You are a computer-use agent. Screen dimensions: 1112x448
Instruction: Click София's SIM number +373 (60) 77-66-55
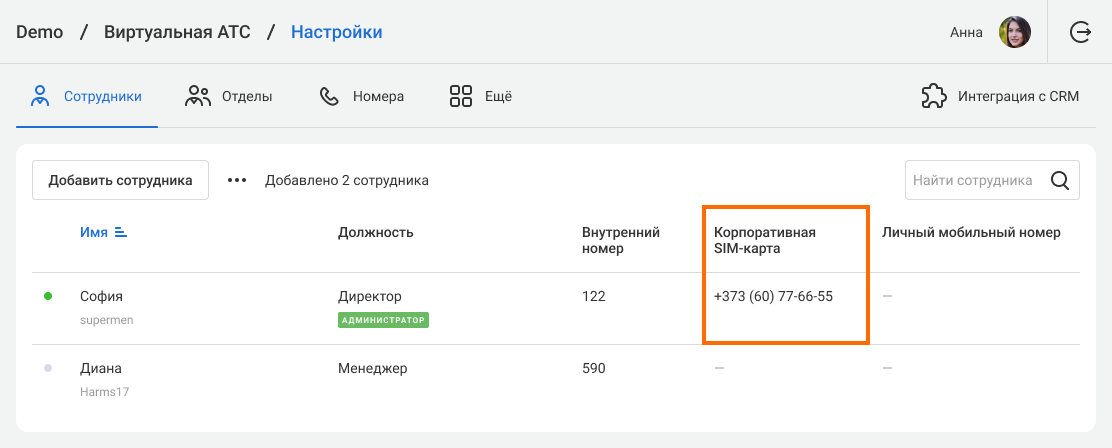[x=773, y=297]
